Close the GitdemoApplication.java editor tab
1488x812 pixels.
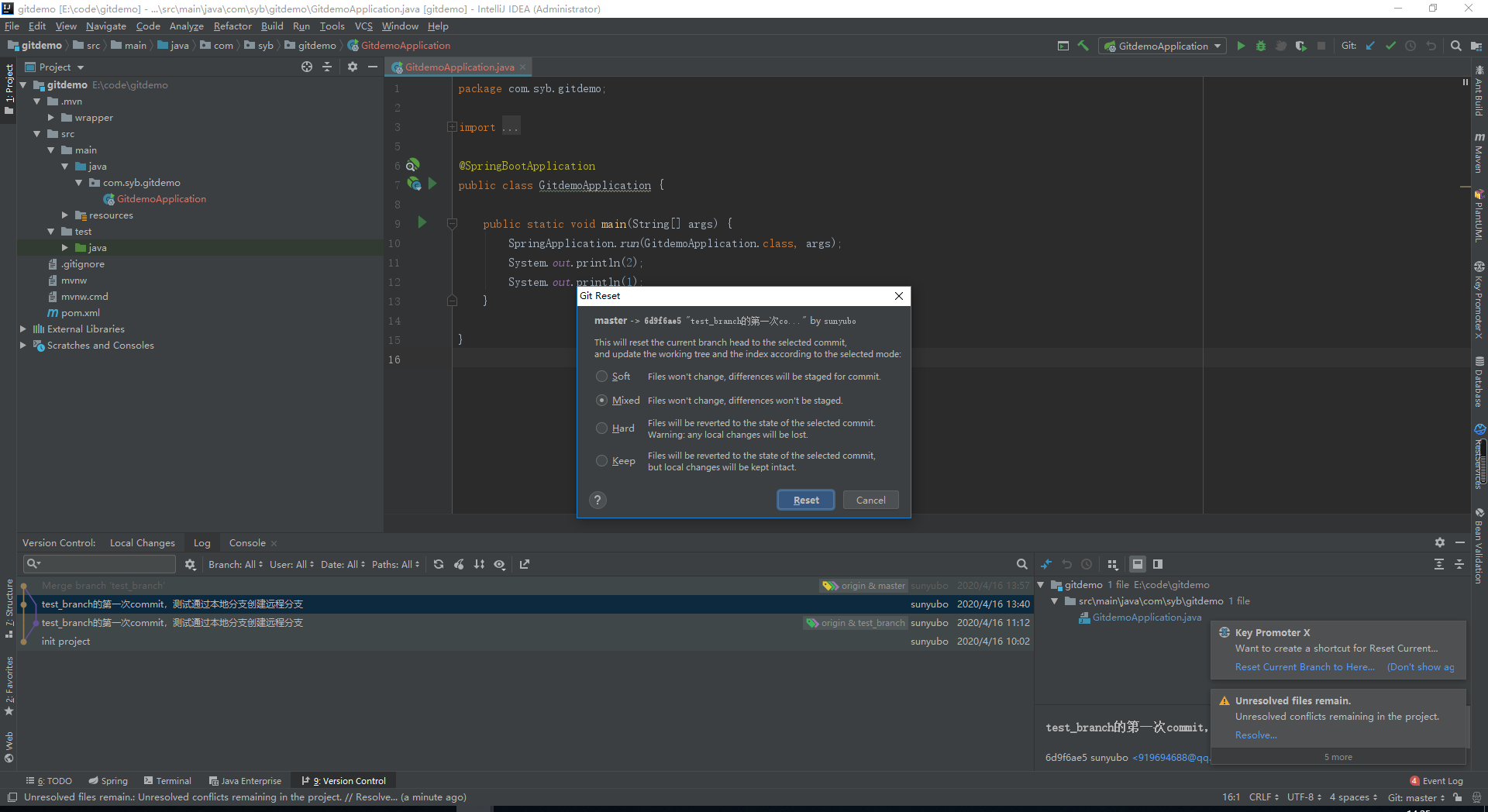click(523, 67)
